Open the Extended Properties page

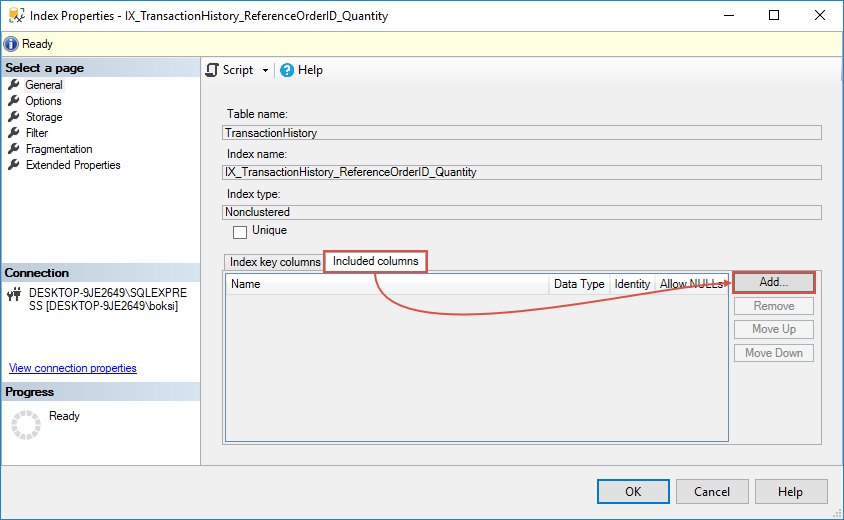click(x=73, y=165)
